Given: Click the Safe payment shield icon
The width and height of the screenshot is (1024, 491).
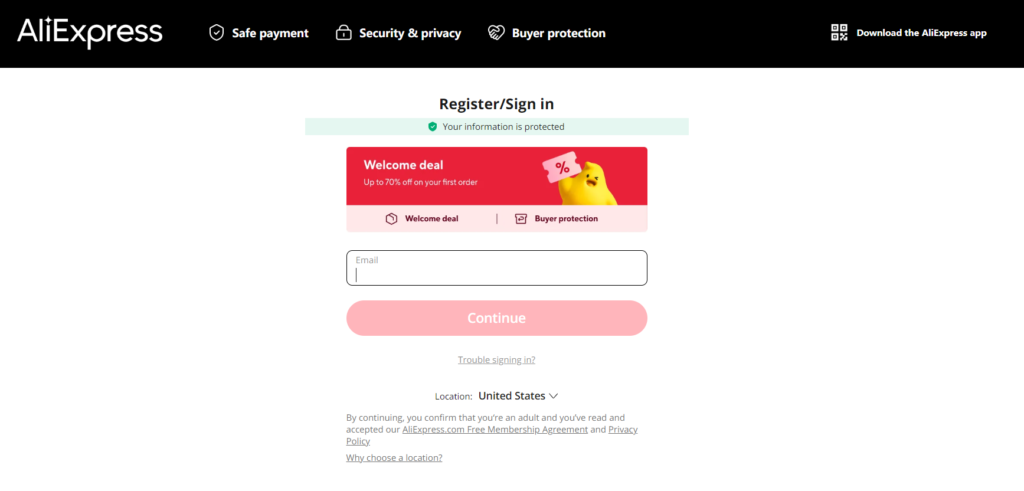Looking at the screenshot, I should tap(216, 33).
